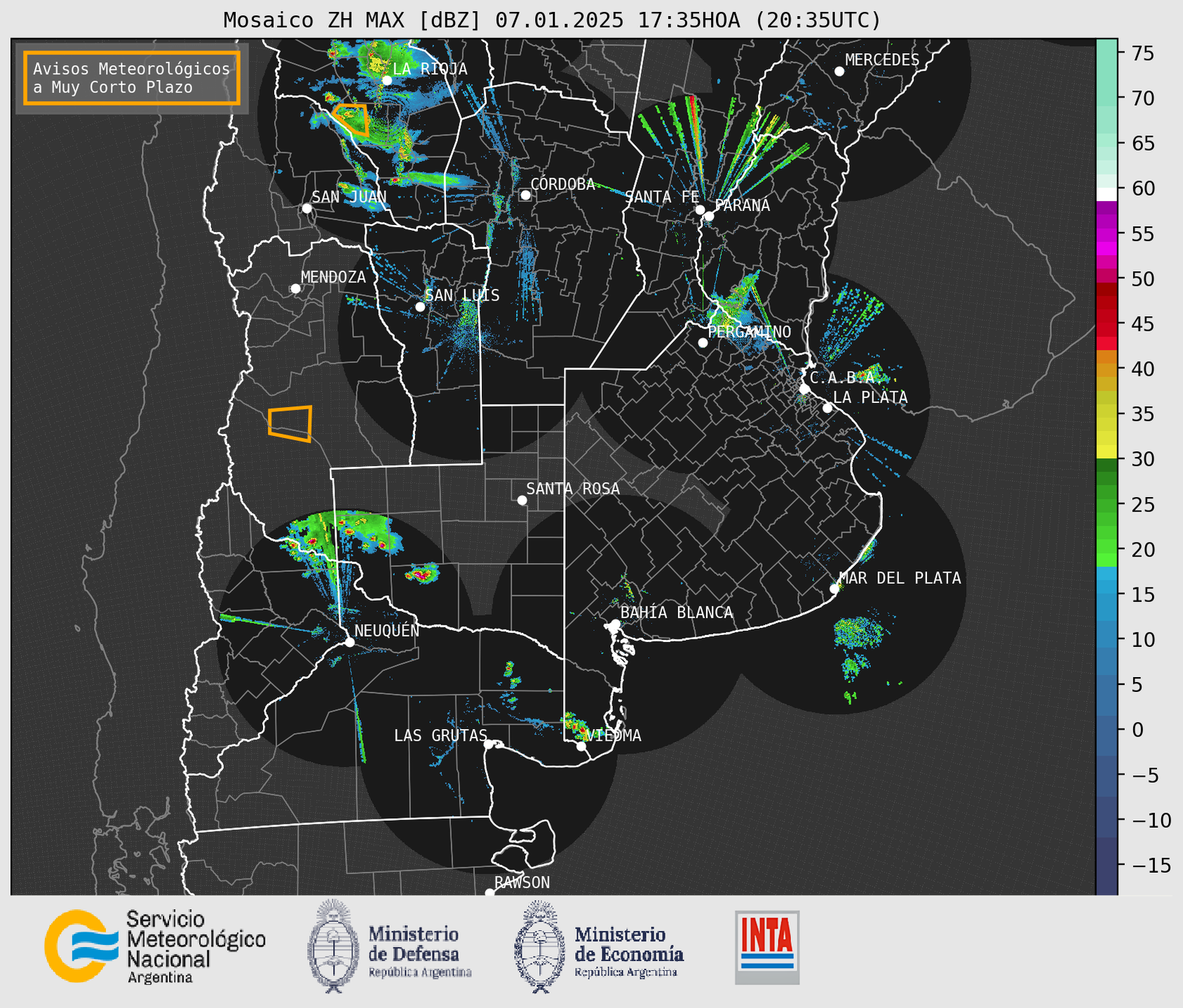Click the RAWSON city marker
This screenshot has height=1008, width=1183.
489,893
